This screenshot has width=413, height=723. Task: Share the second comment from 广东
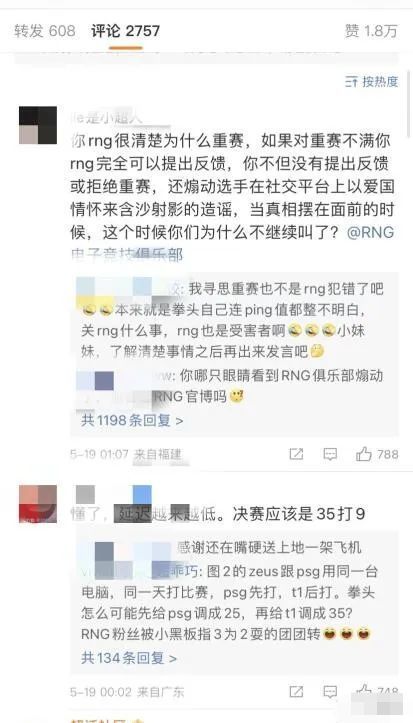tap(296, 692)
